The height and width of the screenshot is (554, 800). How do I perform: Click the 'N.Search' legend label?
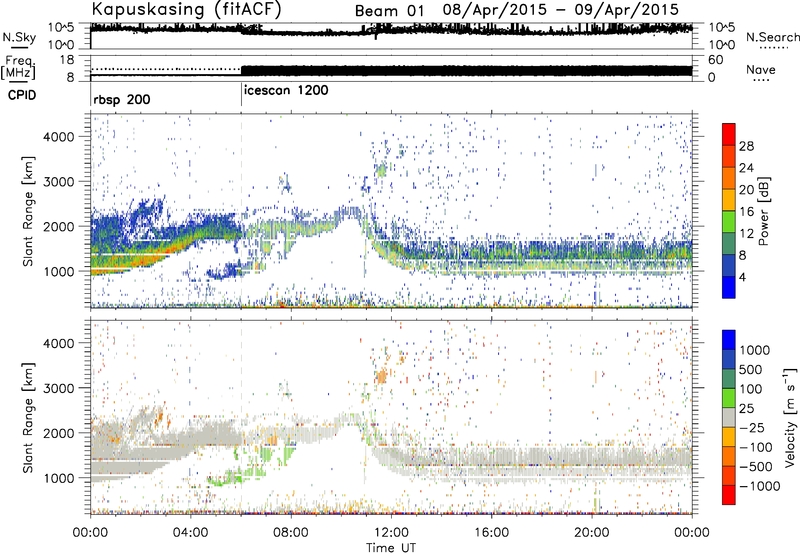pos(772,37)
